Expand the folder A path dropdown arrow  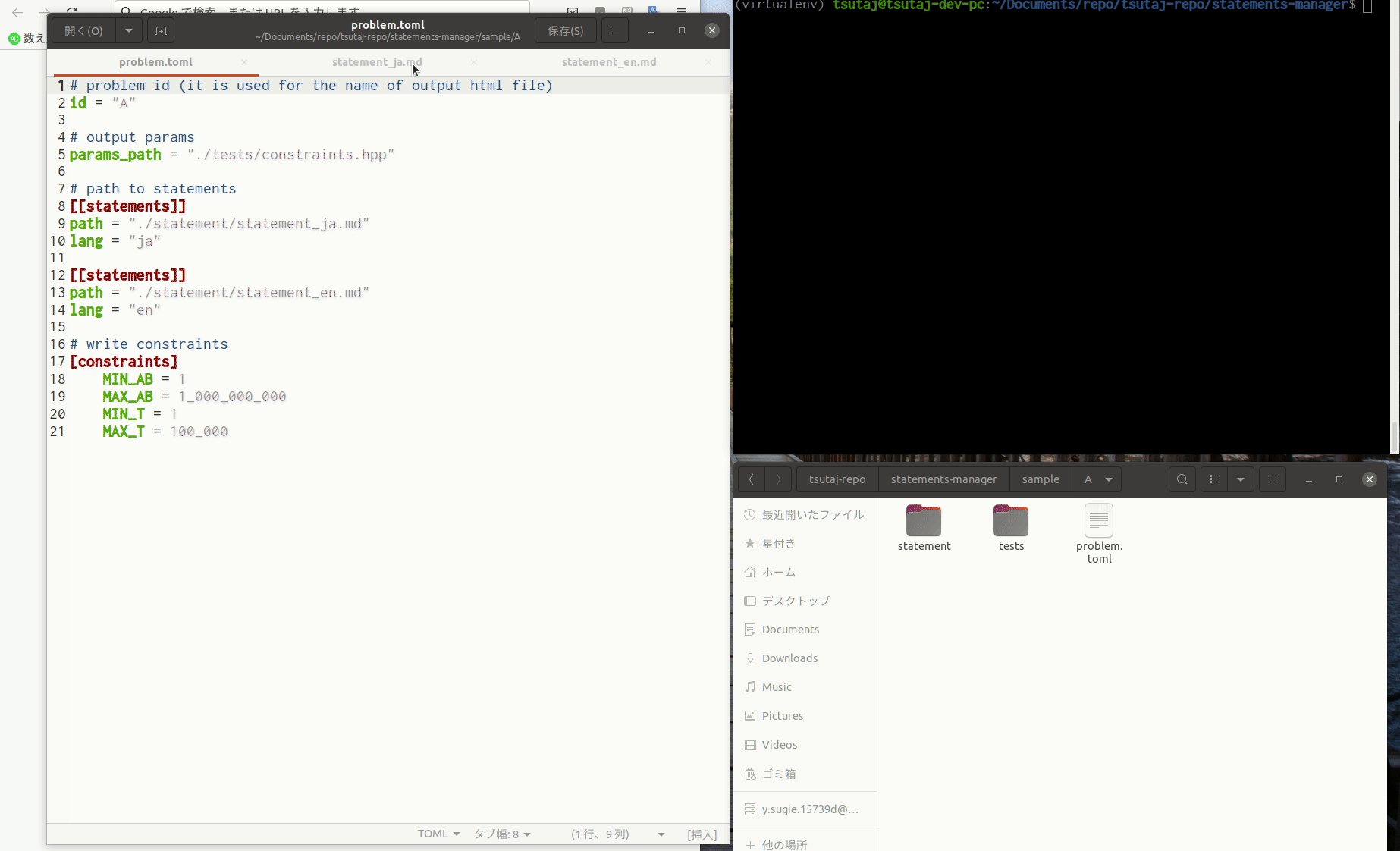[1109, 479]
